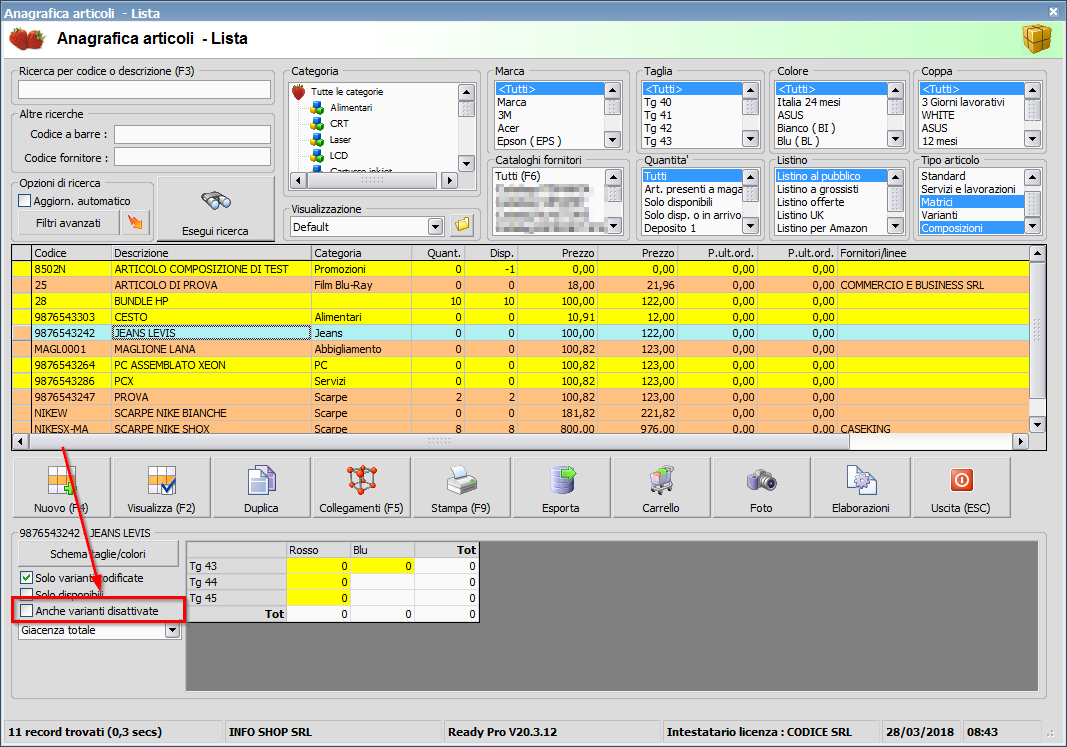Expand the Giacenza totale dropdown
Image resolution: width=1067 pixels, height=747 pixels.
point(172,631)
